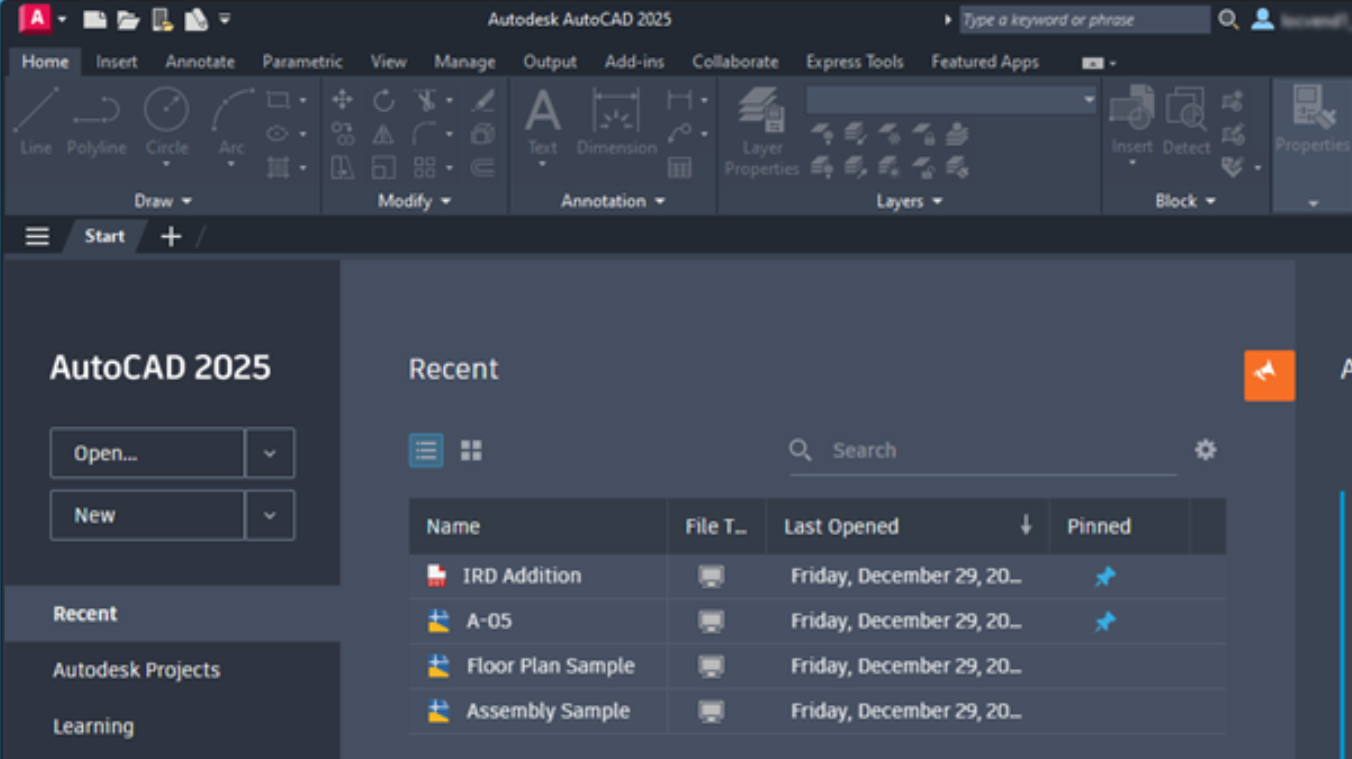Select Recent in the left sidebar

coord(172,613)
